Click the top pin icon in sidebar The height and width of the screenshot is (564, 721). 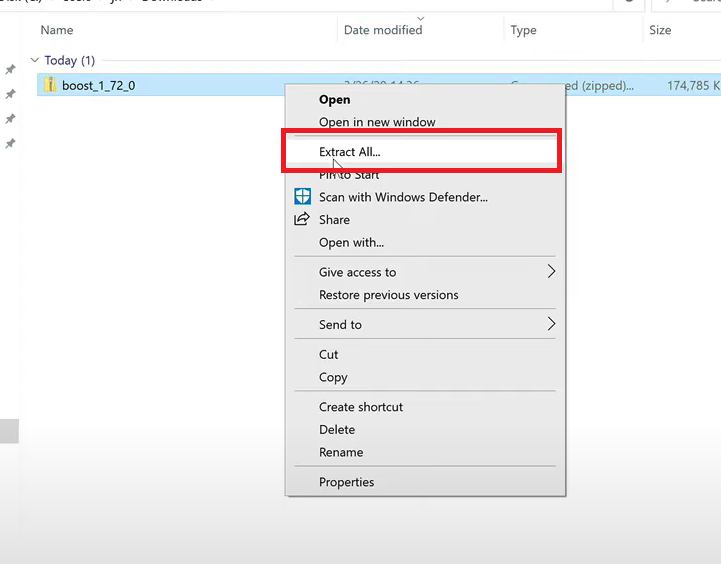10,69
